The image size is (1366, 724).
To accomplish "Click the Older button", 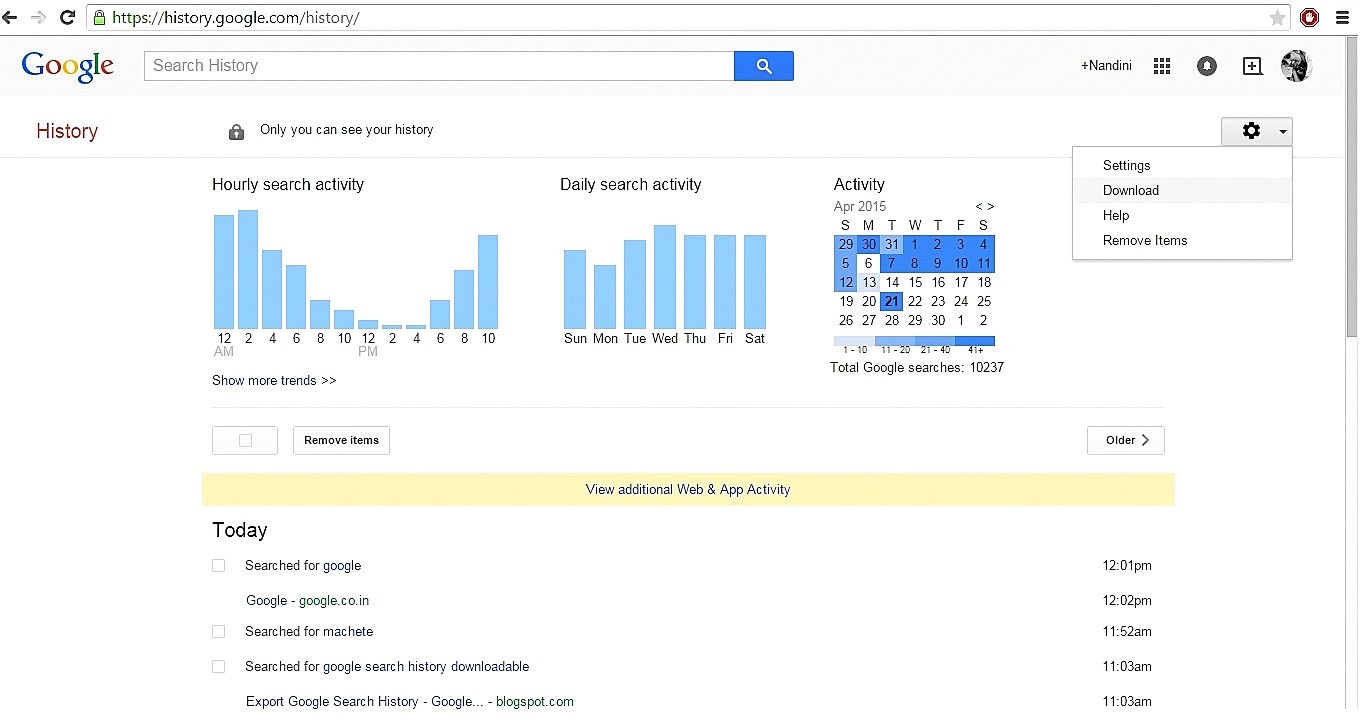I will 1125,440.
